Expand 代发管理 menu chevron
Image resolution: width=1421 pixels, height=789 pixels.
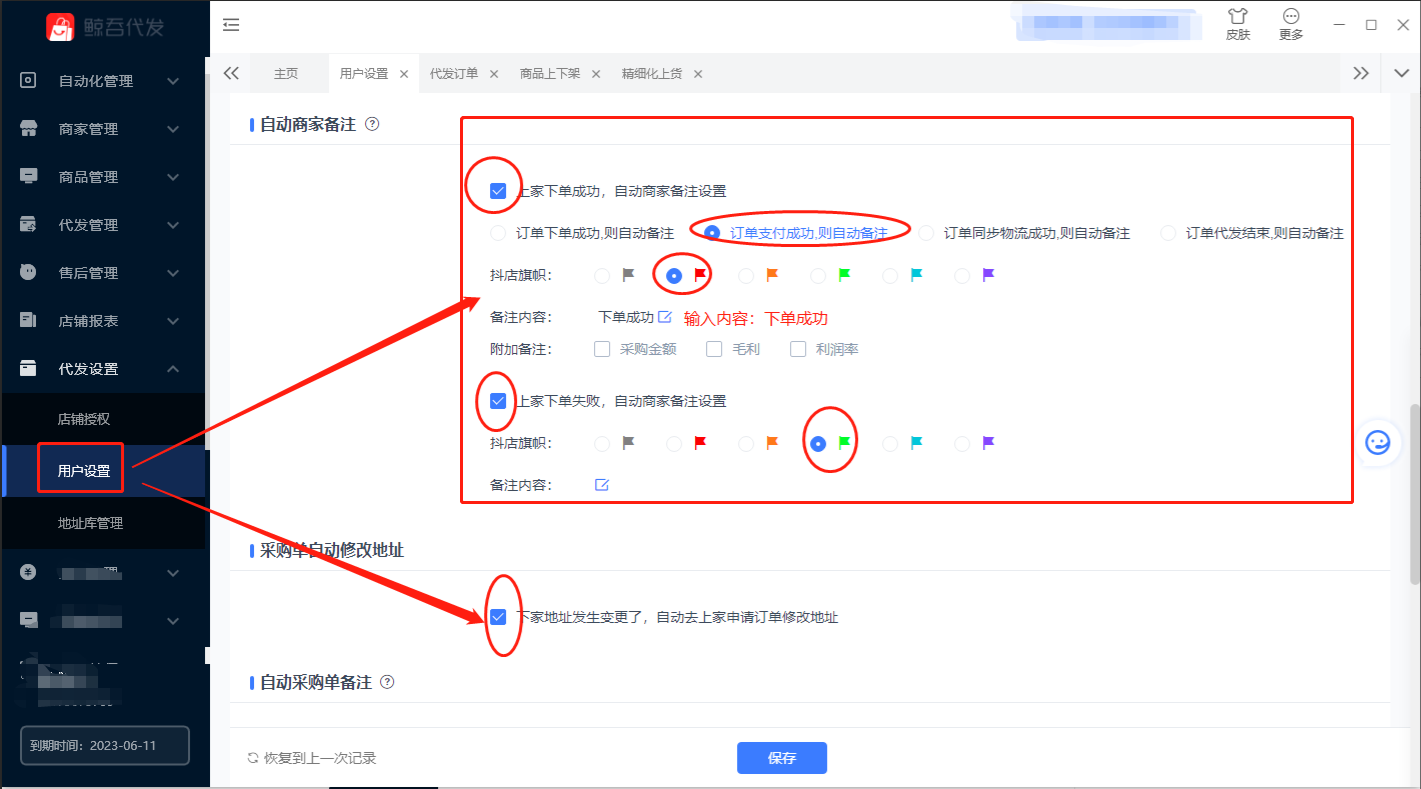[x=173, y=225]
